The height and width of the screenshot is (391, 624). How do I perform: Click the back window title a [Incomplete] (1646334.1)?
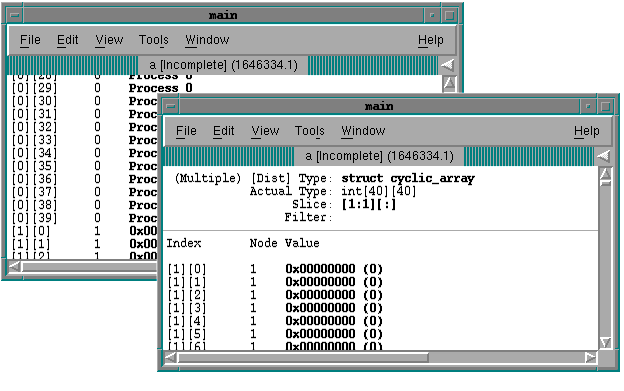tap(223, 64)
